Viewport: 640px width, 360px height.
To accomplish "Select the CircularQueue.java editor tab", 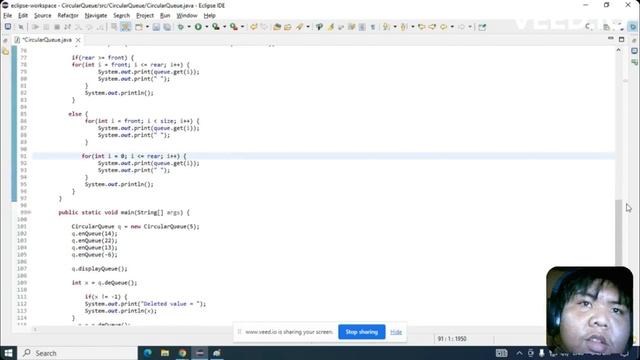I will pyautogui.click(x=47, y=40).
